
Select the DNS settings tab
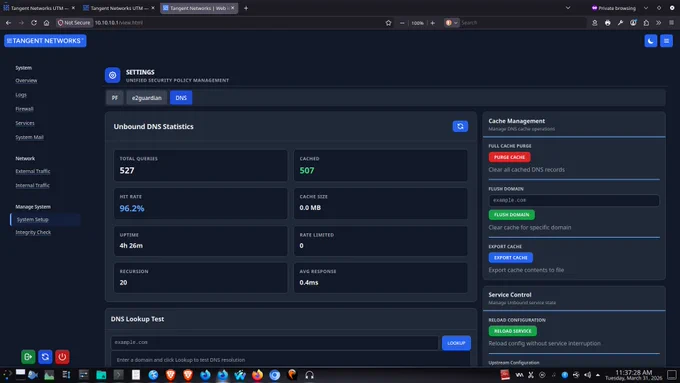pyautogui.click(x=181, y=98)
